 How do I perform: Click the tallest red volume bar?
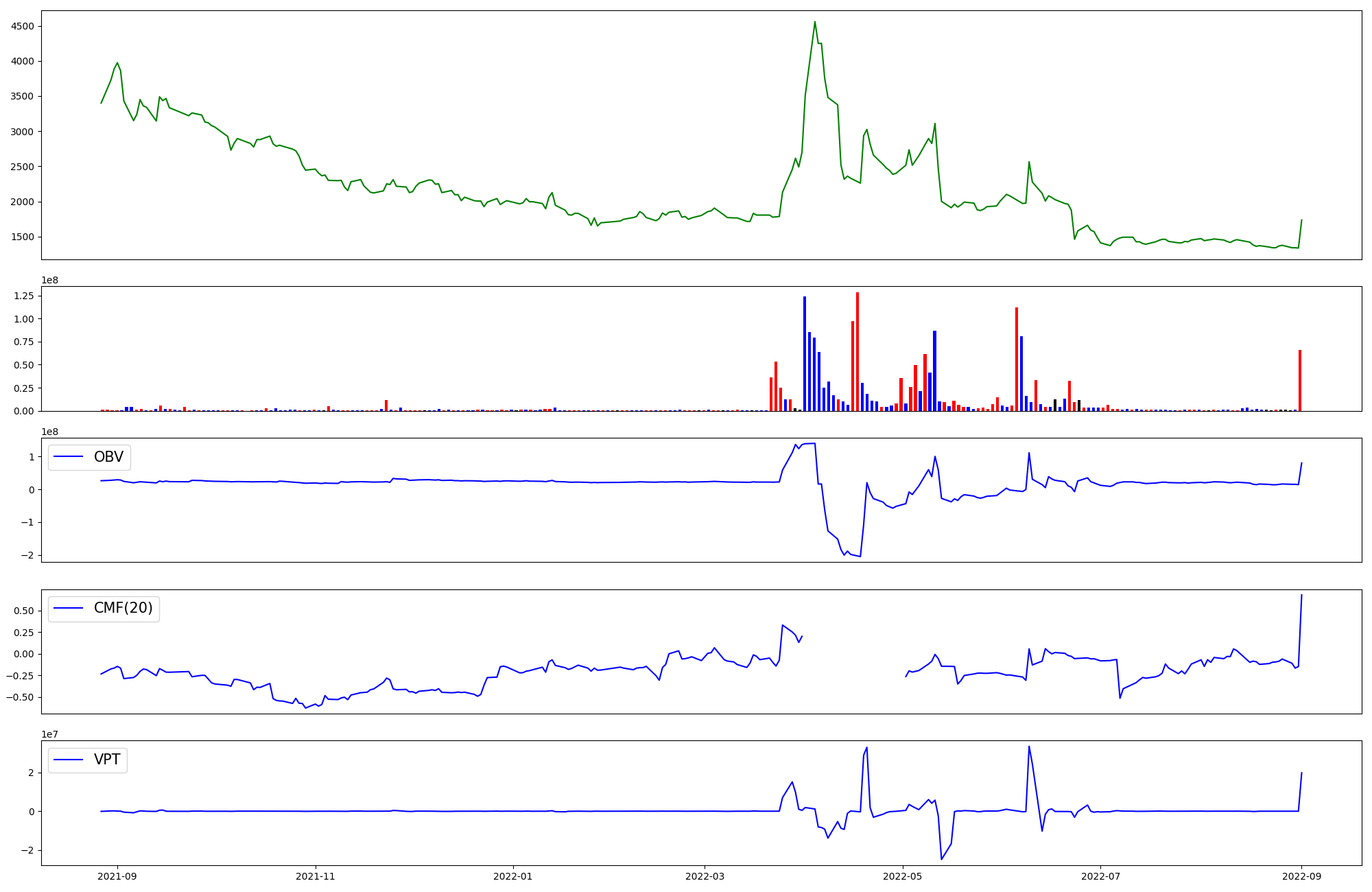(x=858, y=350)
